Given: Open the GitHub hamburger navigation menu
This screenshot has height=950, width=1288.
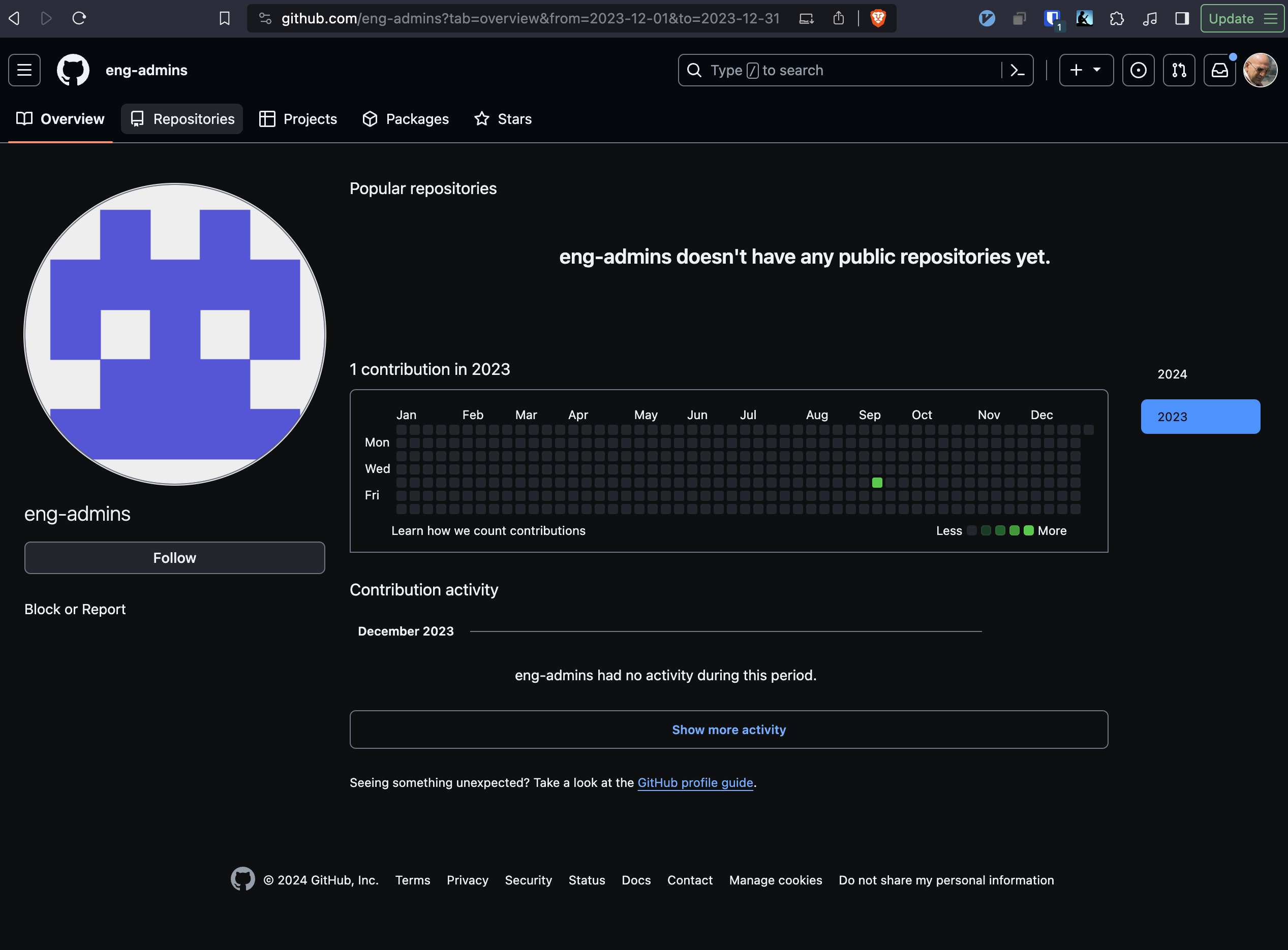Looking at the screenshot, I should [x=24, y=70].
